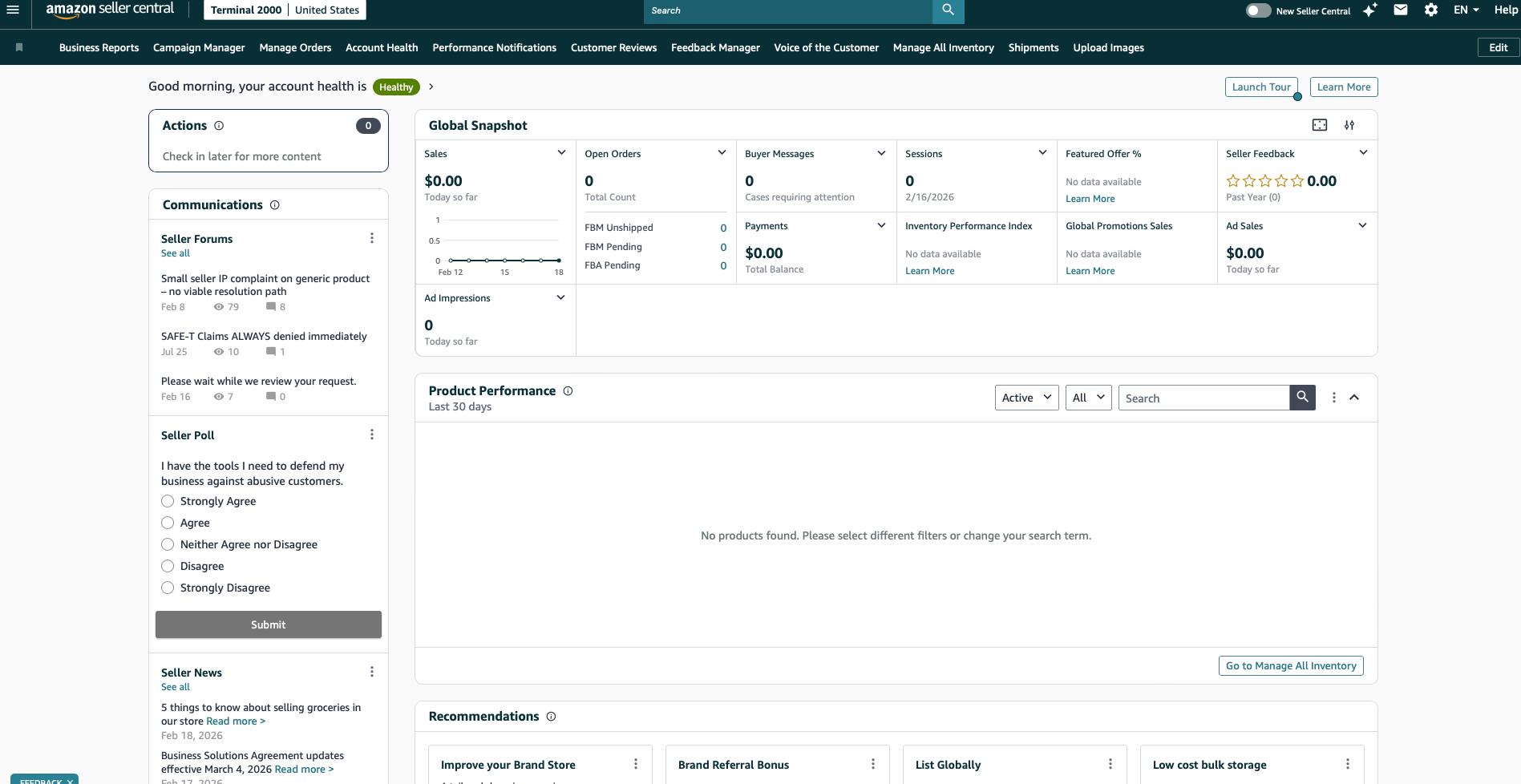Click the top search magnifier button

click(x=948, y=10)
